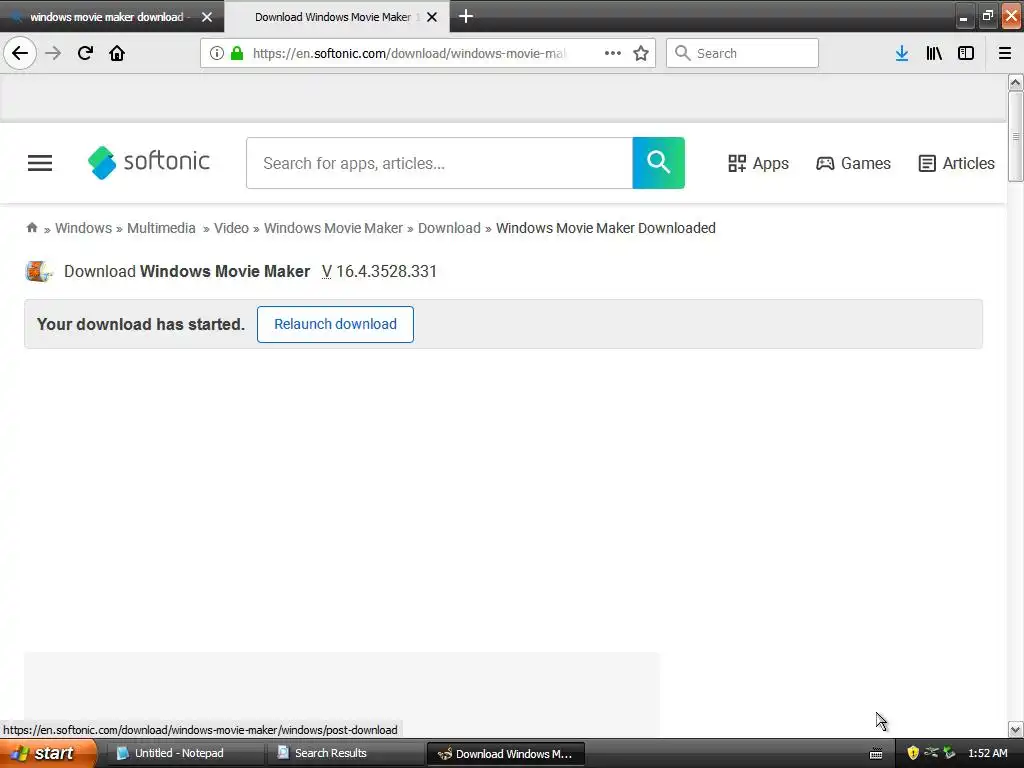Image resolution: width=1024 pixels, height=768 pixels.
Task: Open the Download breadcrumb link
Action: (x=449, y=228)
